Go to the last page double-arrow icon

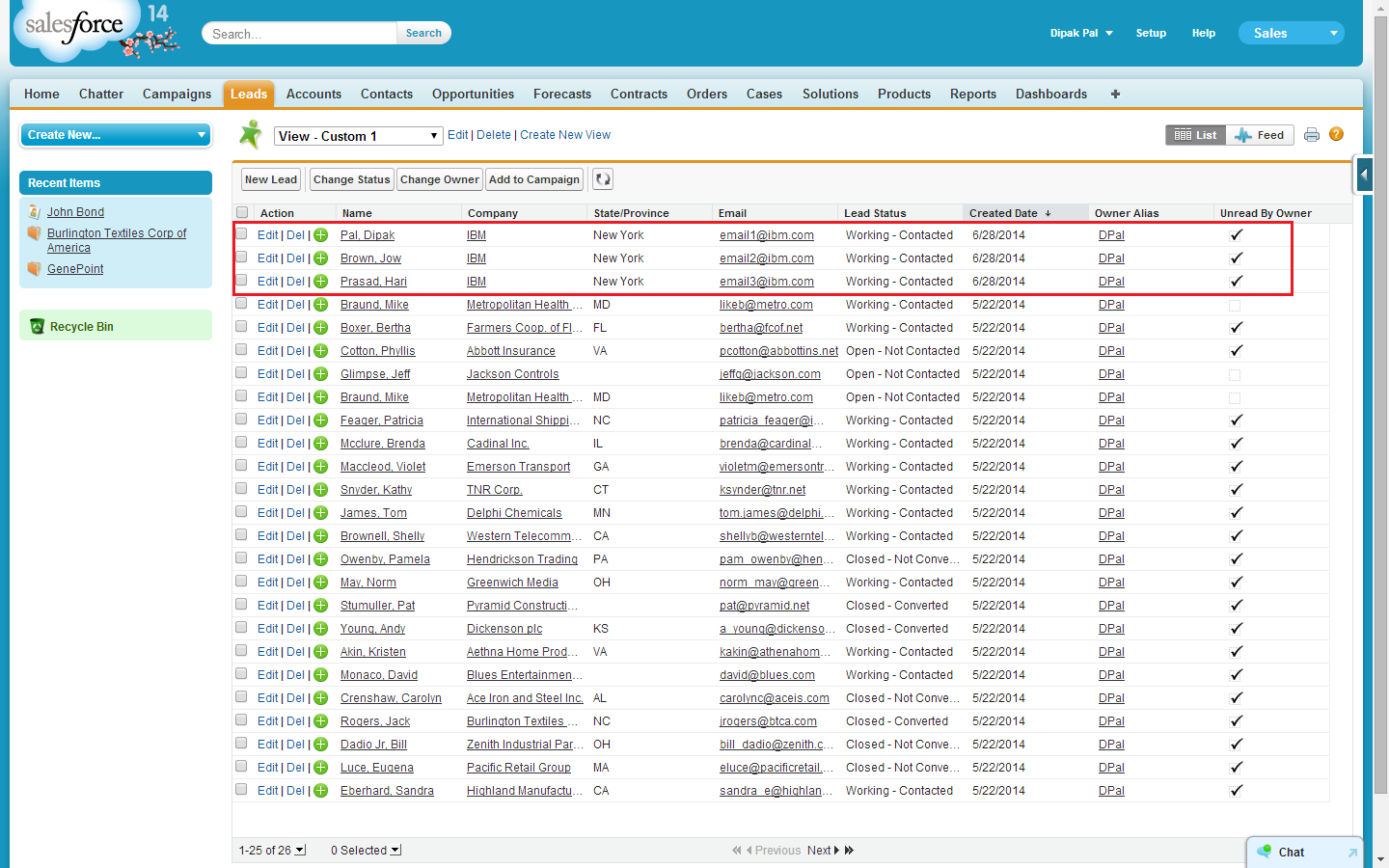click(850, 851)
